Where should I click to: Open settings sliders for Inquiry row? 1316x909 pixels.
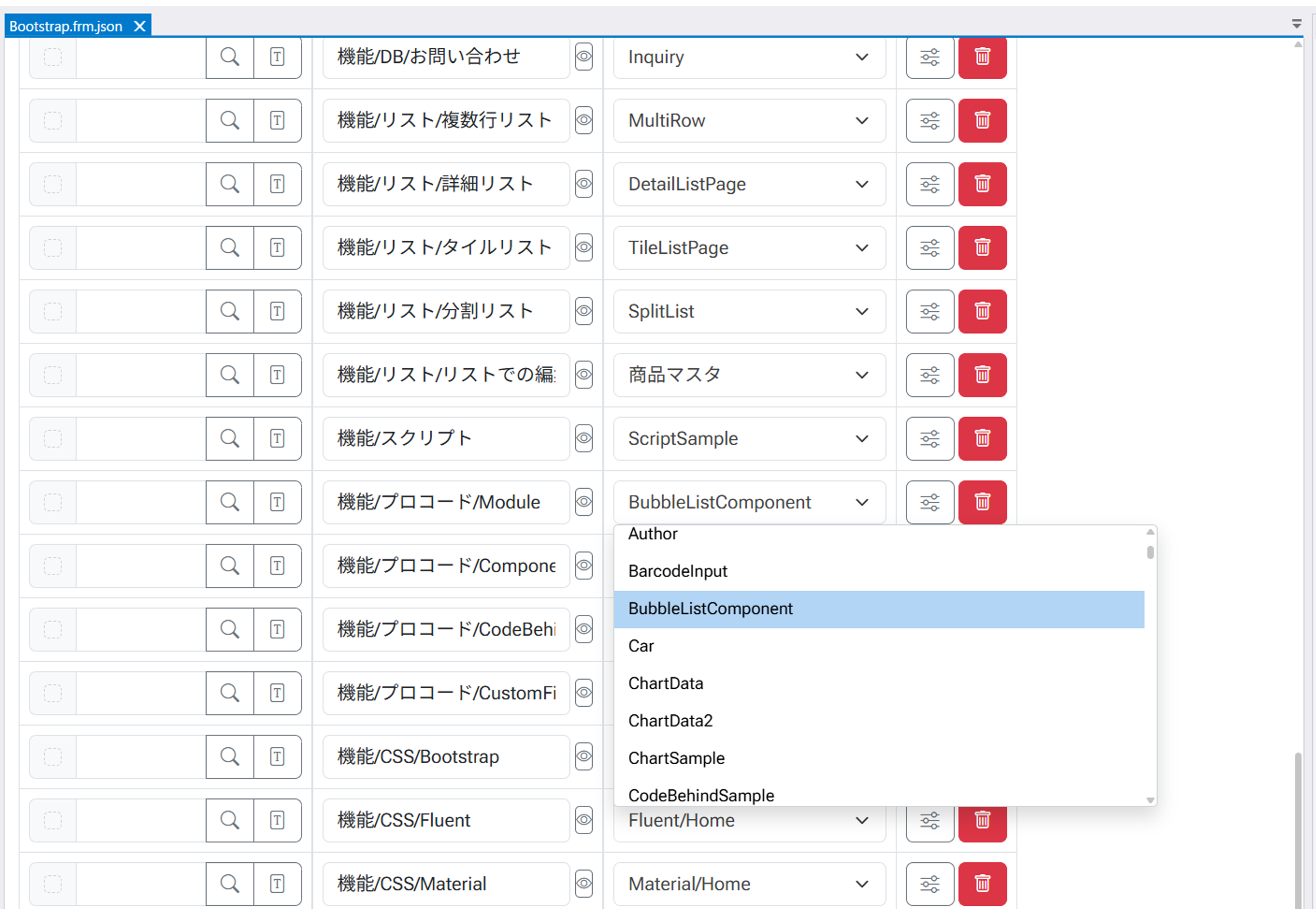point(929,57)
